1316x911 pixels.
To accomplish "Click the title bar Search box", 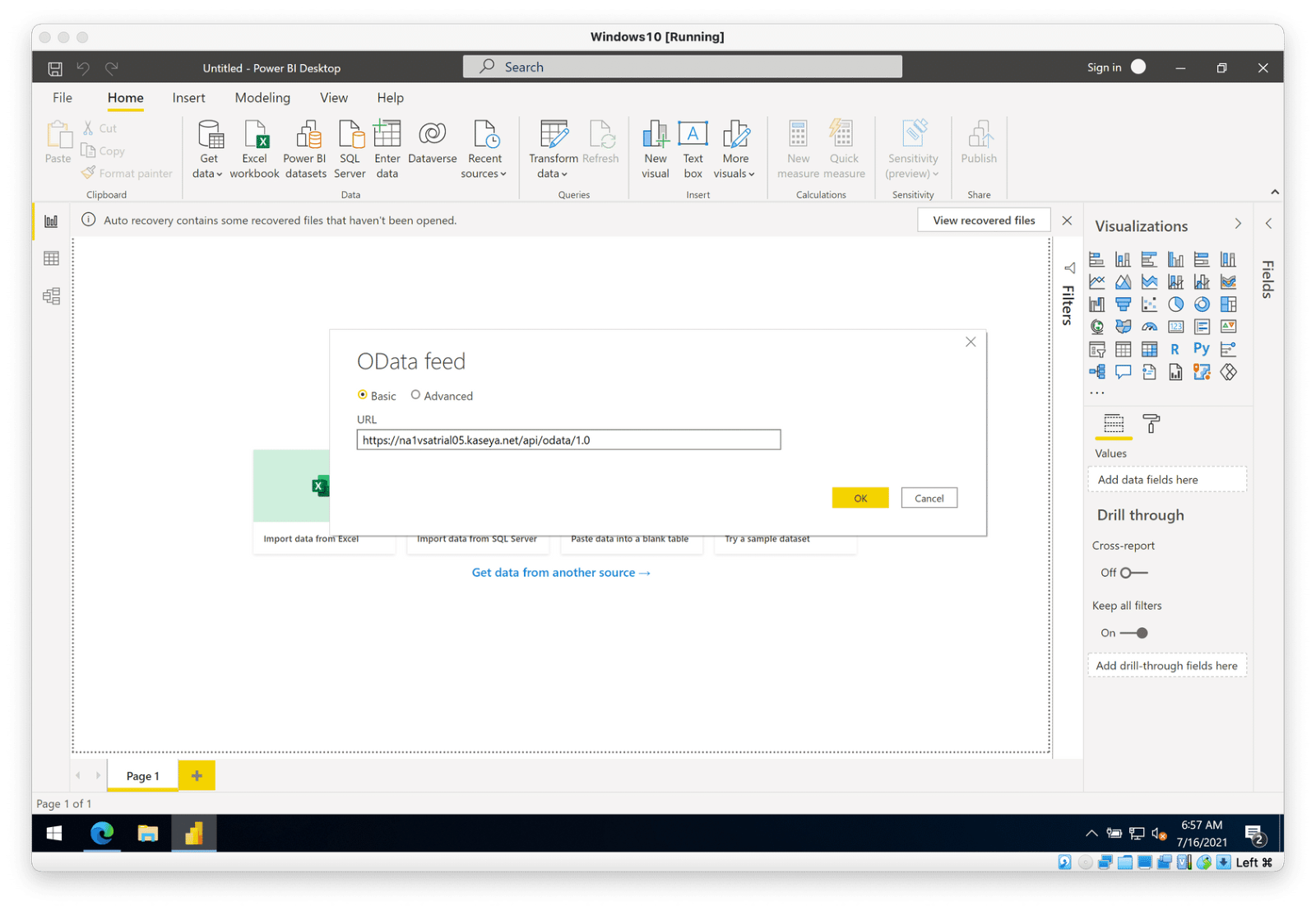I will click(682, 67).
